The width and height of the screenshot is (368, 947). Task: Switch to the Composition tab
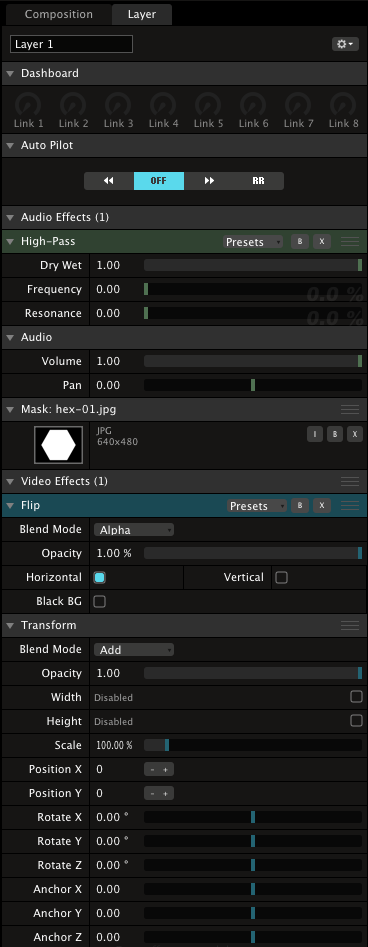(59, 14)
